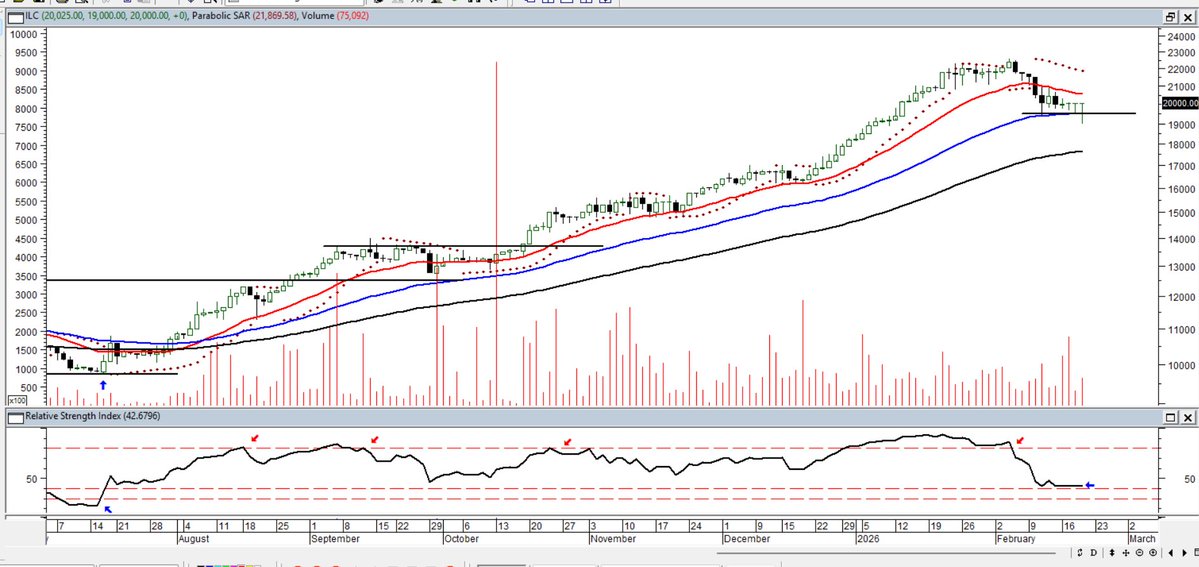Click Relative Strength Index (42.6796) title
The width and height of the screenshot is (1199, 567).
[92, 416]
